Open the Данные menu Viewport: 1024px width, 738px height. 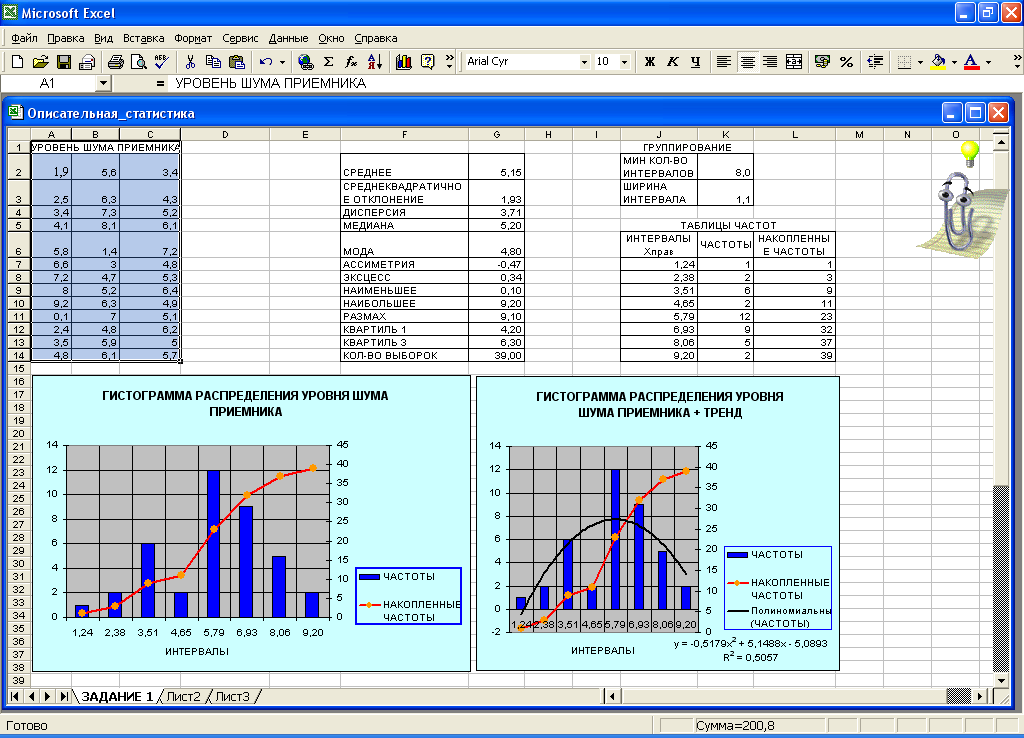288,38
